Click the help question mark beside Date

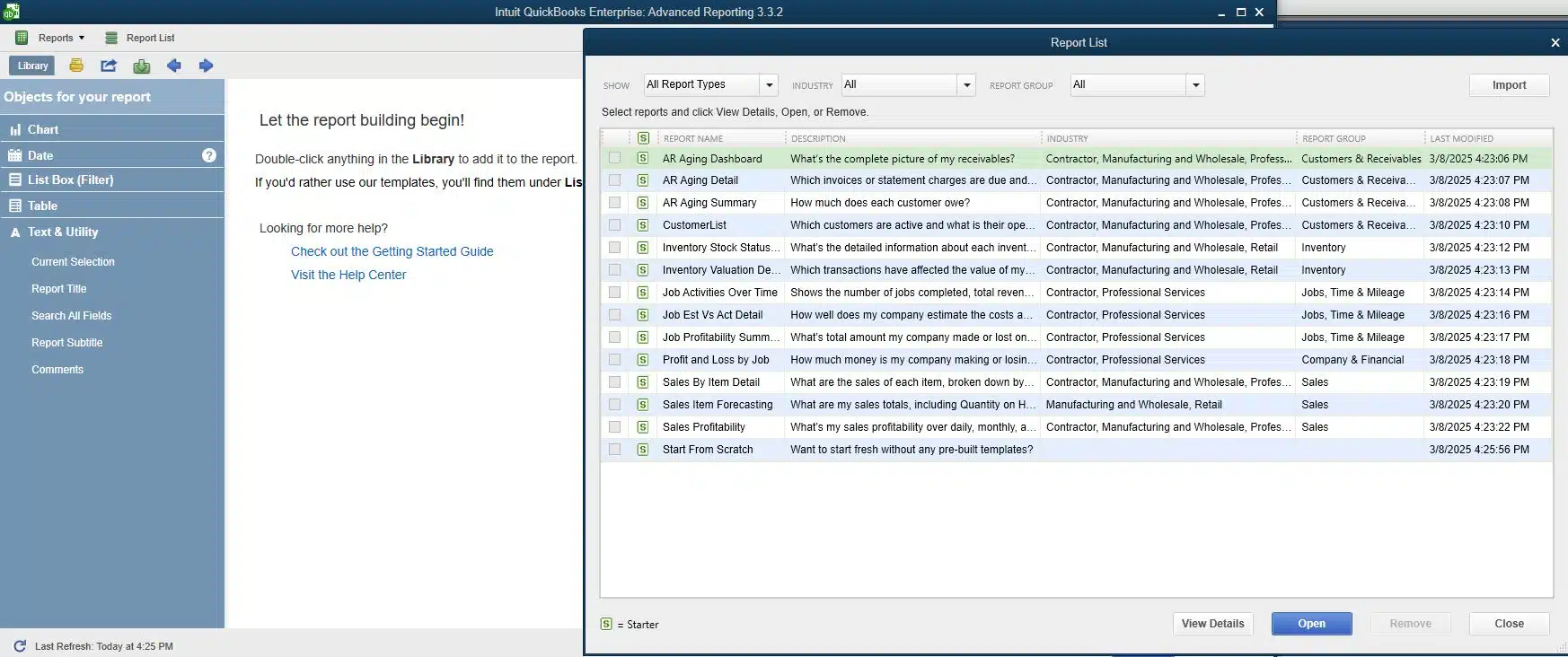point(209,155)
